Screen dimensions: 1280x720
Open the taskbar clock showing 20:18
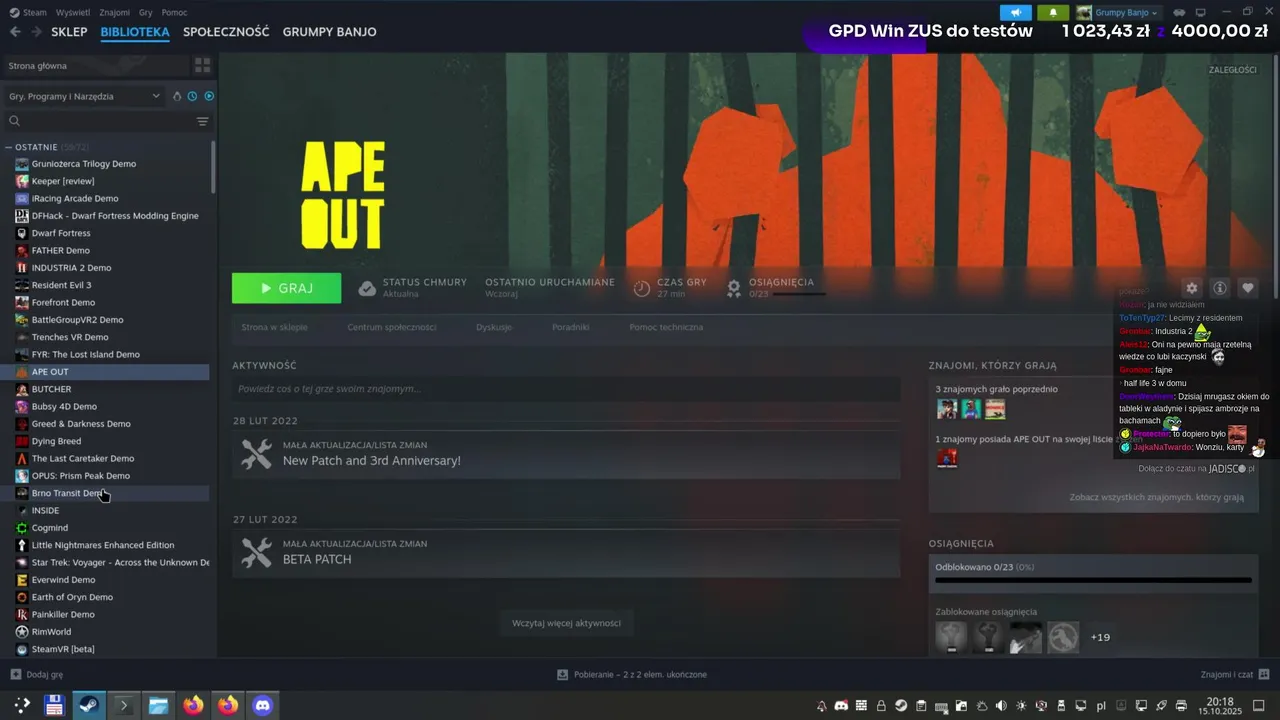click(1220, 706)
